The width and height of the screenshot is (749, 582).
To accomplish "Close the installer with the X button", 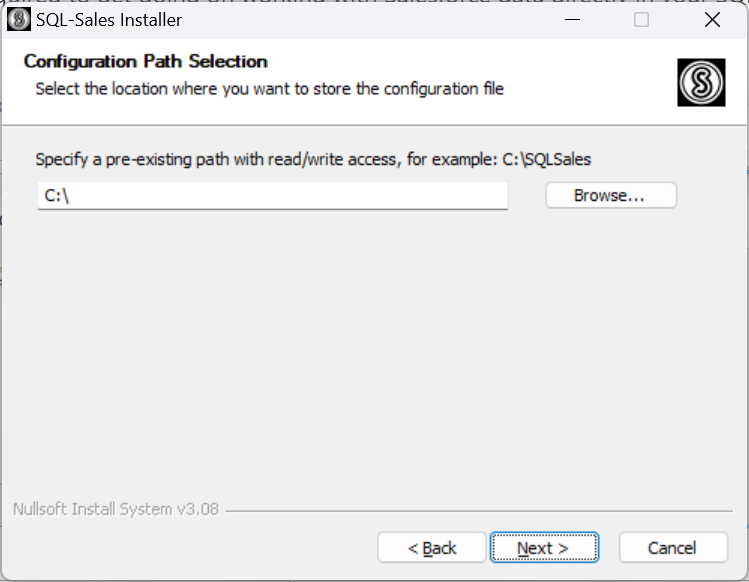I will (712, 20).
